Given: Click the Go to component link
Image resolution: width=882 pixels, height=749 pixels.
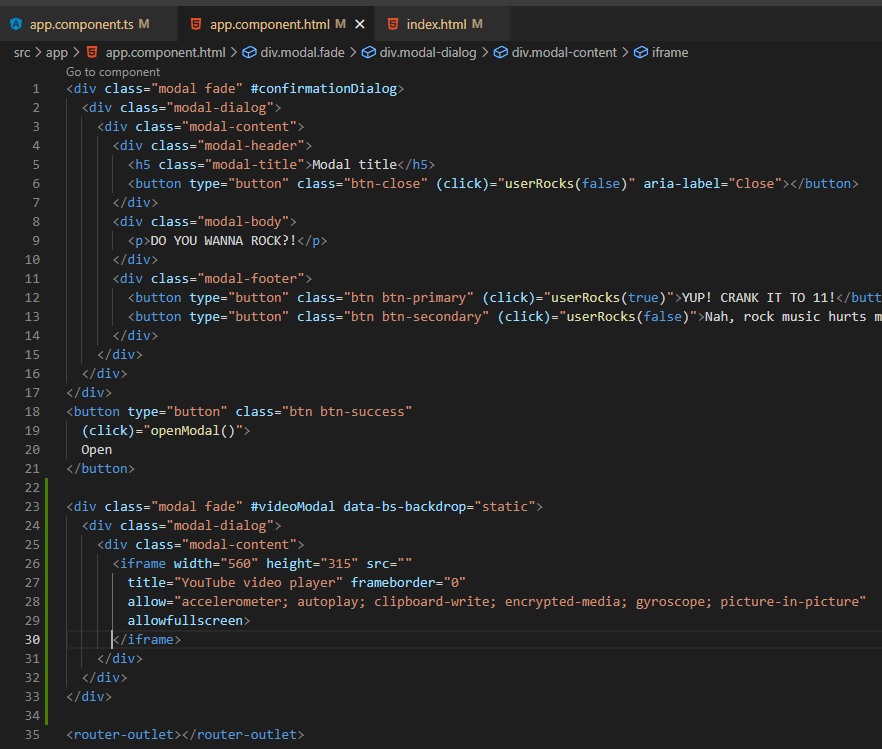Looking at the screenshot, I should [x=112, y=72].
